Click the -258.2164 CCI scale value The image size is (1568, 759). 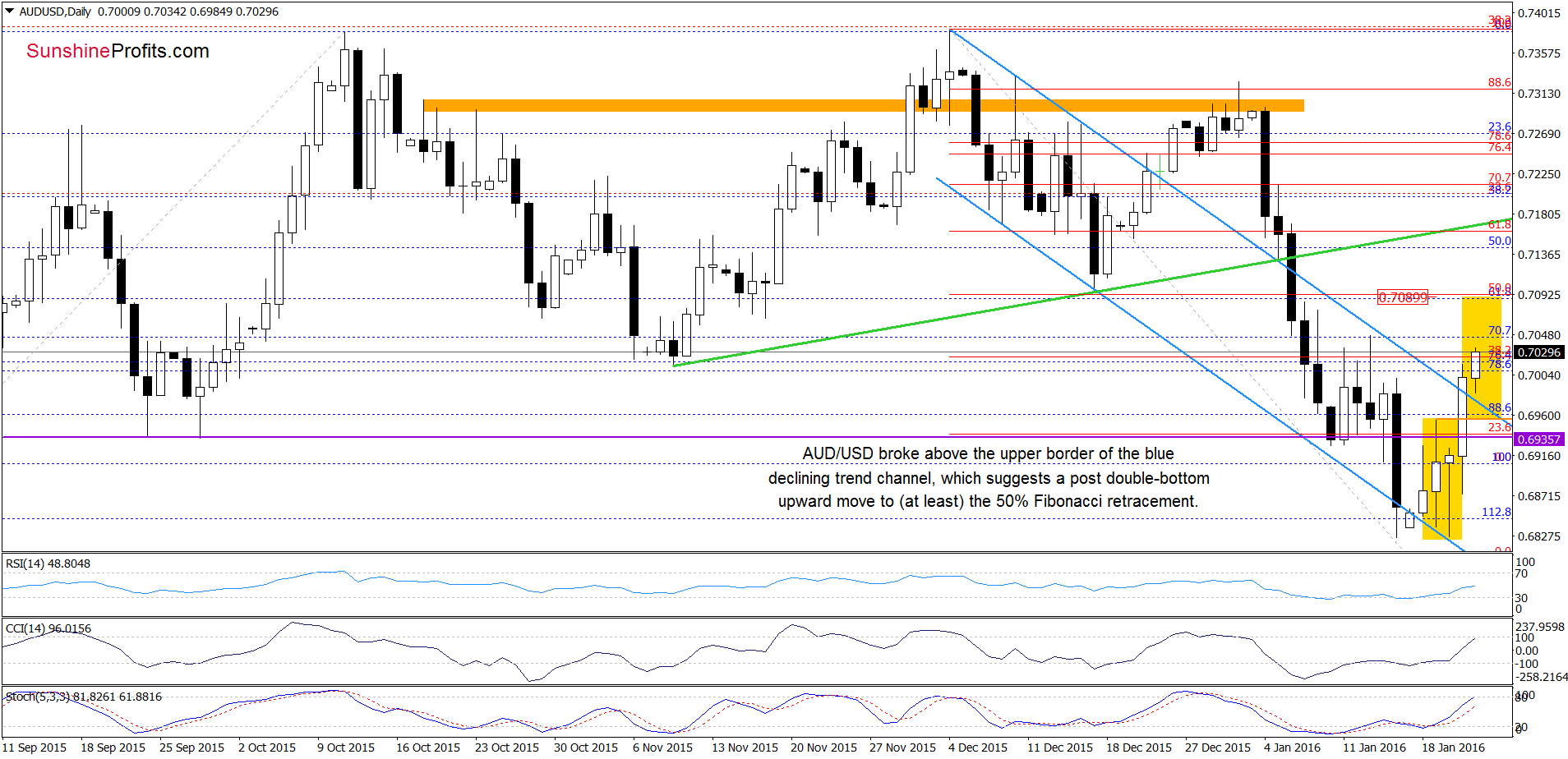(x=1542, y=677)
